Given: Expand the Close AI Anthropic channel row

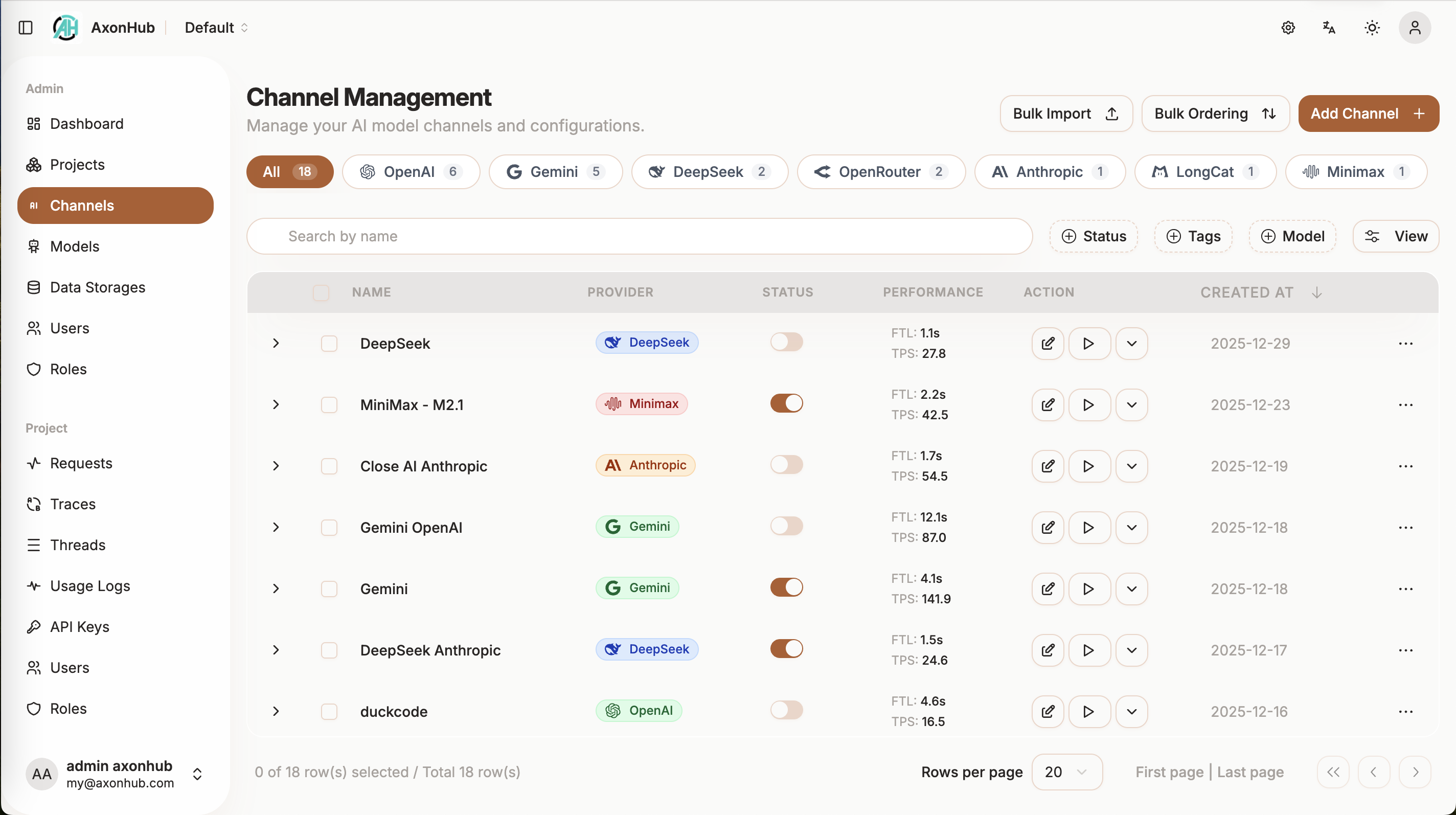Looking at the screenshot, I should (x=276, y=466).
